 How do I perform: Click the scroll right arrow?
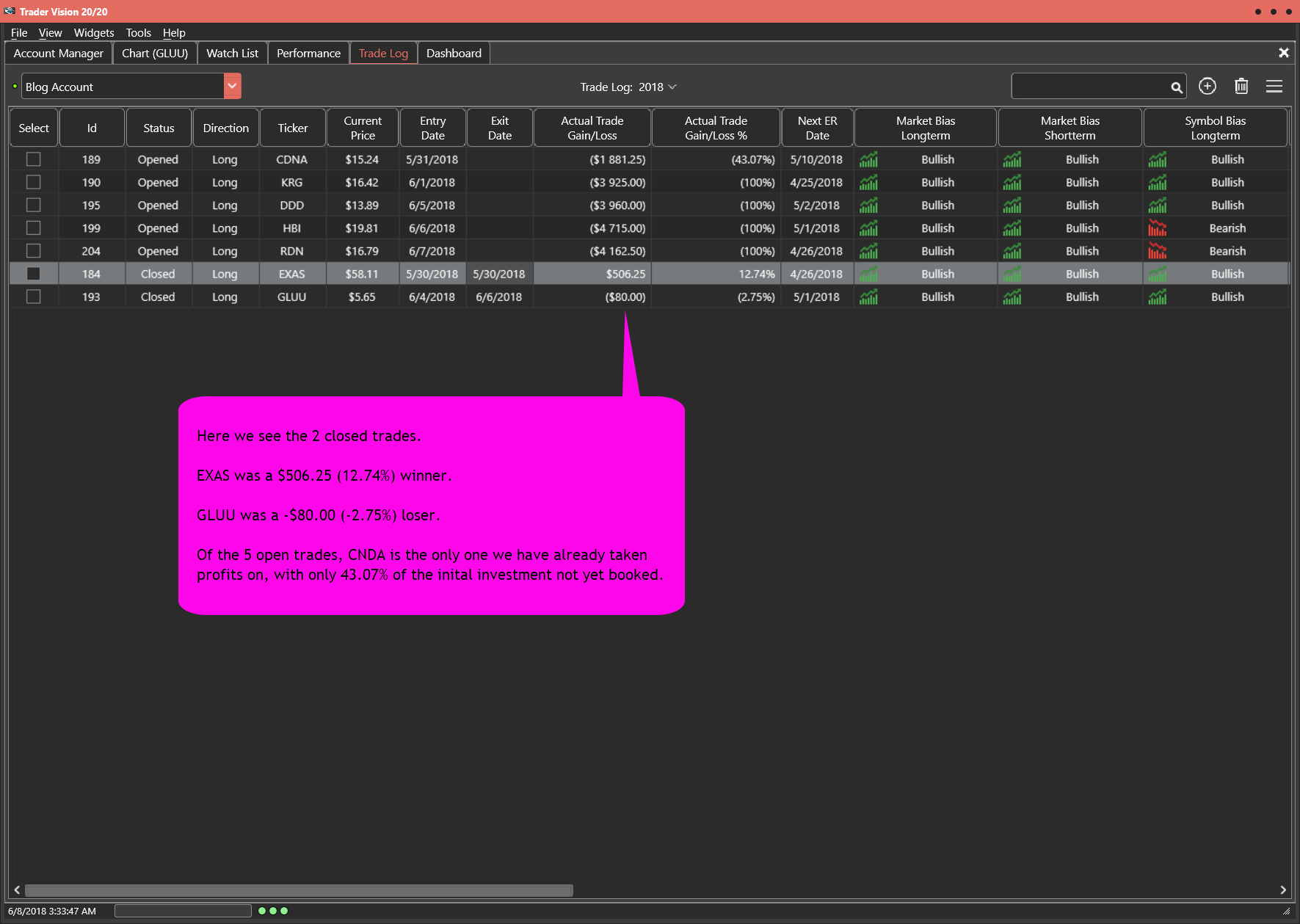pos(1283,890)
